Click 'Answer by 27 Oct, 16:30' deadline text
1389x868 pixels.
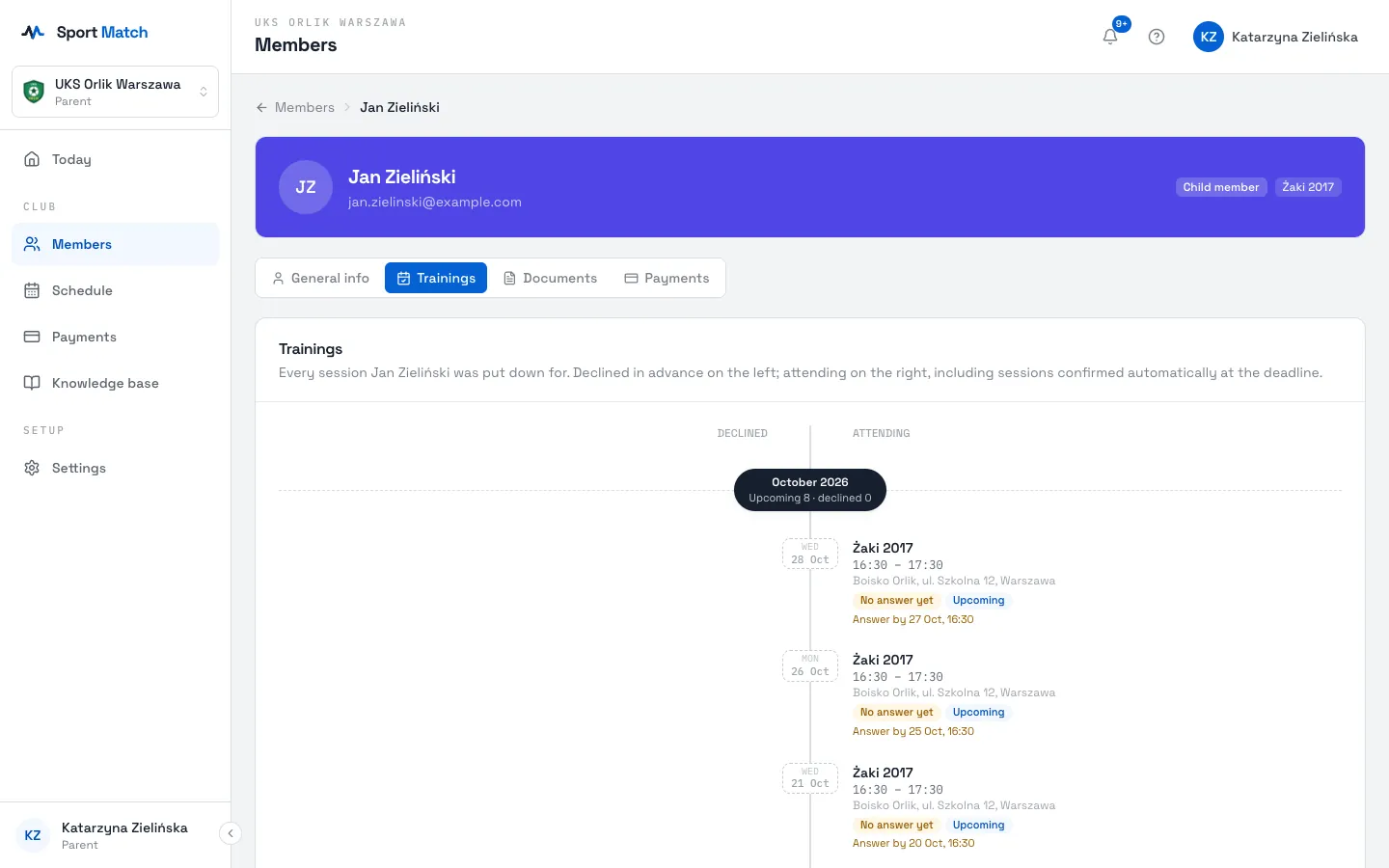[x=913, y=619]
